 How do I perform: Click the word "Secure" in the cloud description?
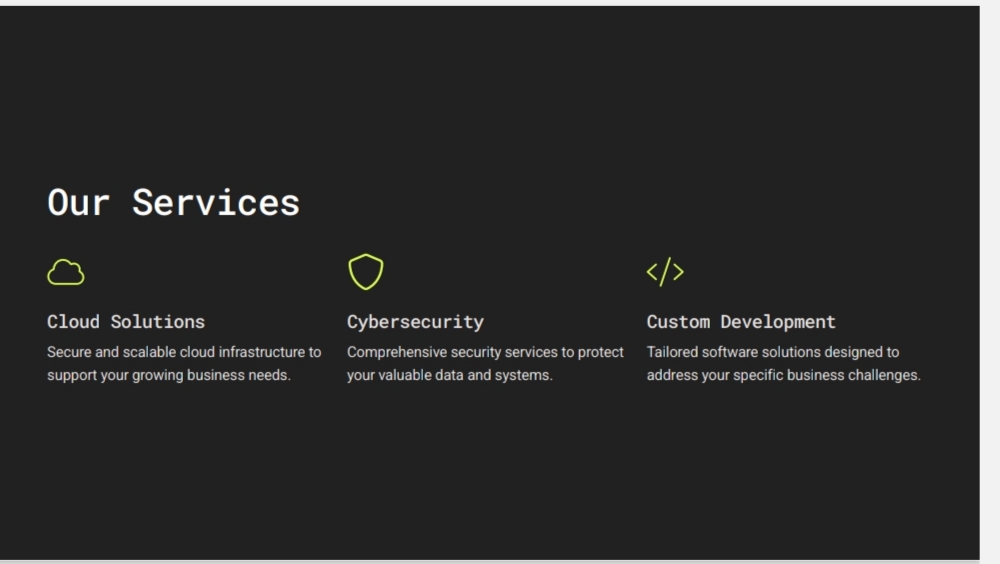(69, 353)
